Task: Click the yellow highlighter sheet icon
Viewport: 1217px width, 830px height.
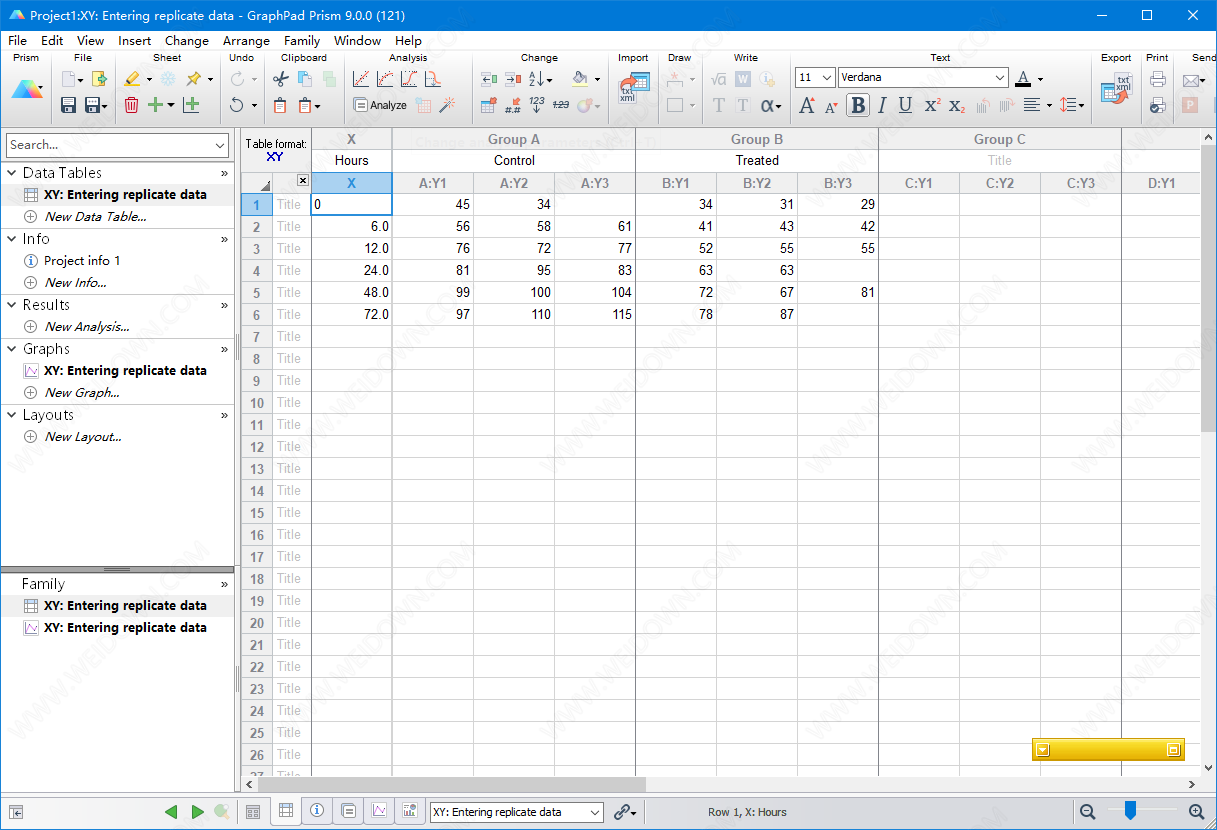Action: (x=132, y=79)
